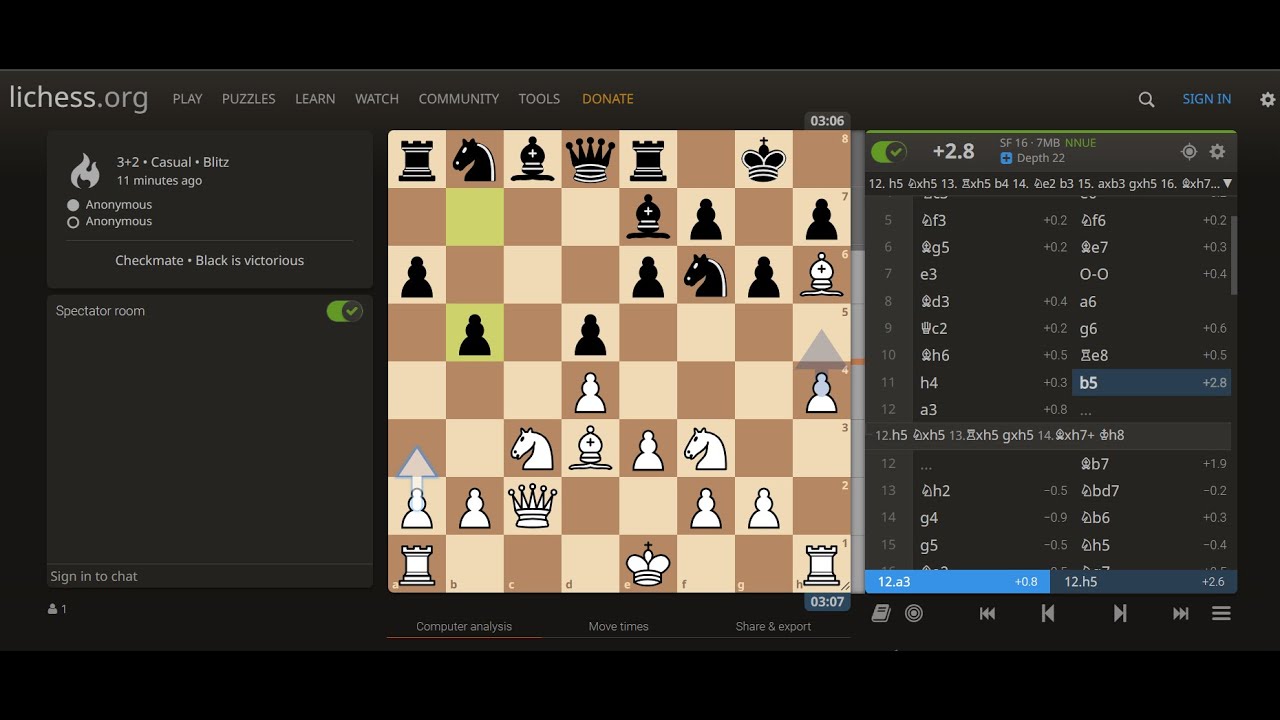The image size is (1280, 720).
Task: Click Sign in to chat field
Action: click(x=209, y=576)
